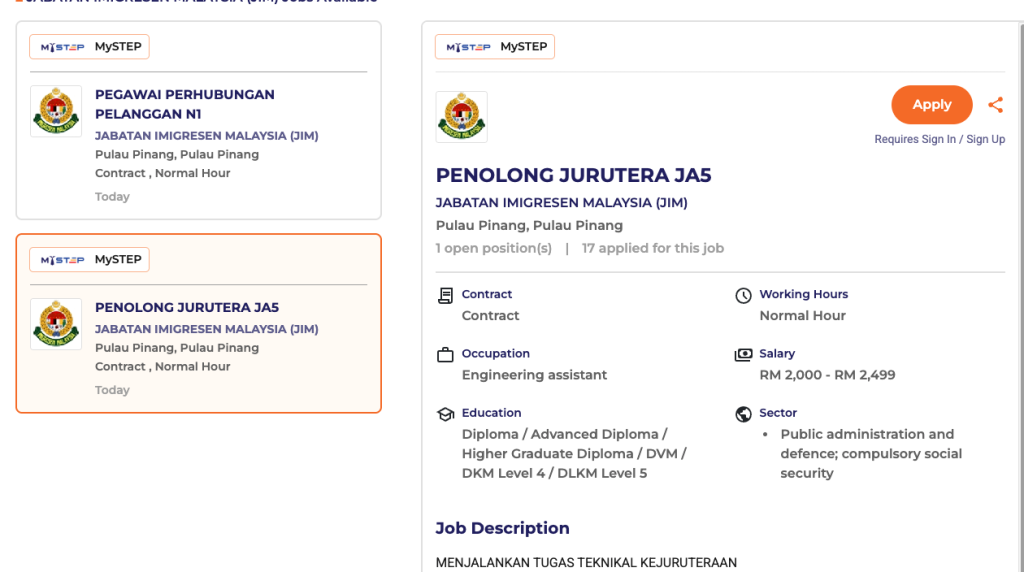Viewport: 1024px width, 572px height.
Task: Click the Salary banknote icon
Action: tap(743, 355)
